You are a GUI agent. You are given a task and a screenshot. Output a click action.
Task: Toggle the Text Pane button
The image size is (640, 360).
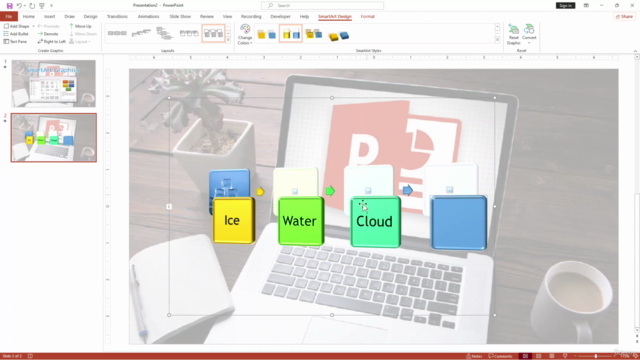(x=16, y=42)
